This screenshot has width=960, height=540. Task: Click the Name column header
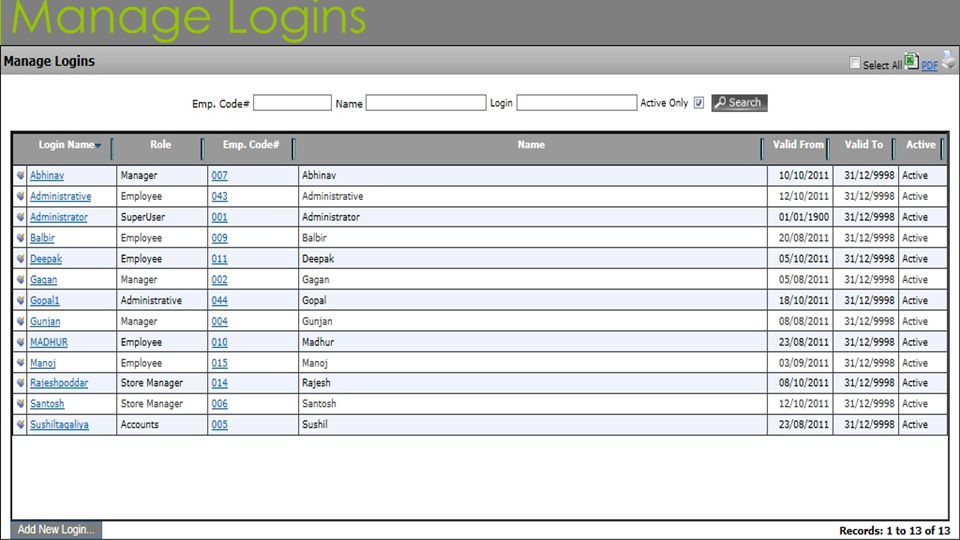coord(531,145)
